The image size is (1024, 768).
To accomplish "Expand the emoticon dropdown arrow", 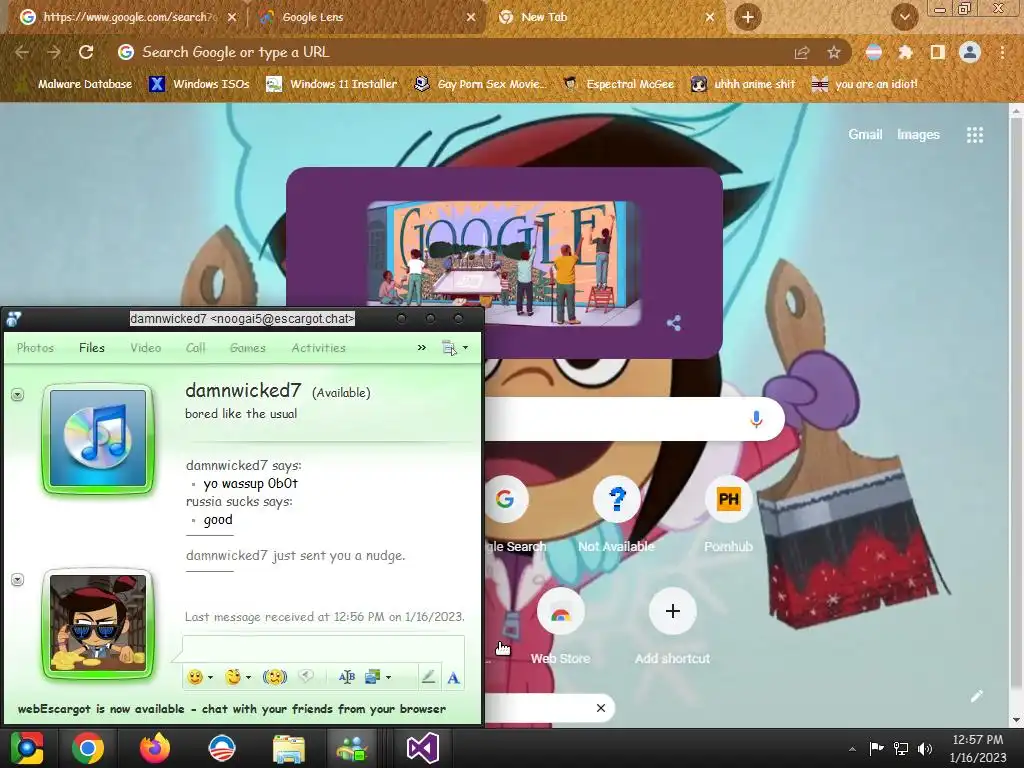I will 210,678.
